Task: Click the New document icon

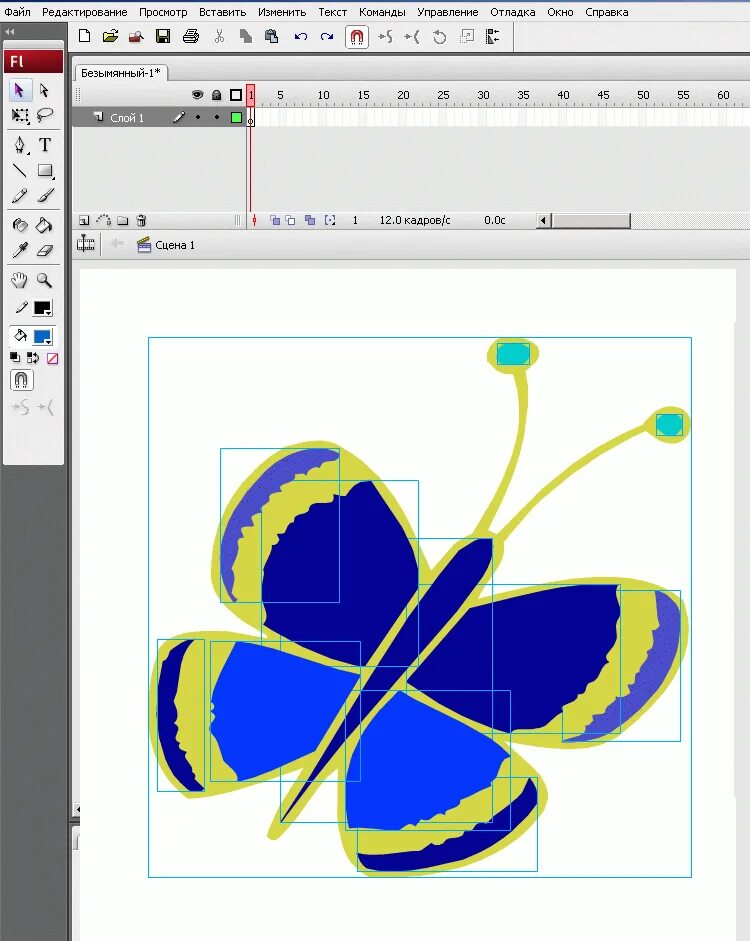Action: 85,37
